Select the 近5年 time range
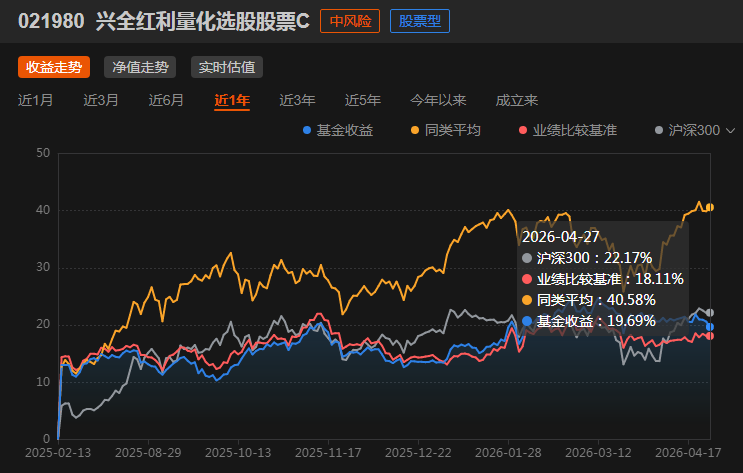 362,100
